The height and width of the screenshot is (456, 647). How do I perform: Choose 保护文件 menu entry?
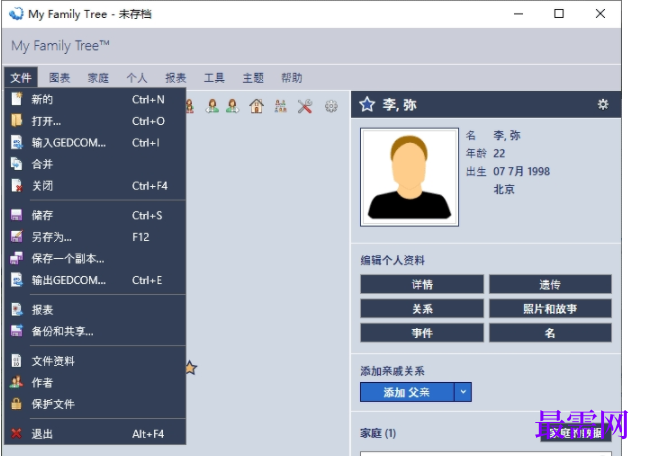95,404
